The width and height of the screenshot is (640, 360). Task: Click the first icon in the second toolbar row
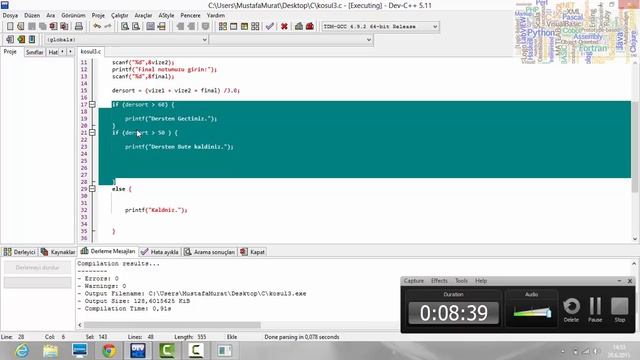pos(10,40)
